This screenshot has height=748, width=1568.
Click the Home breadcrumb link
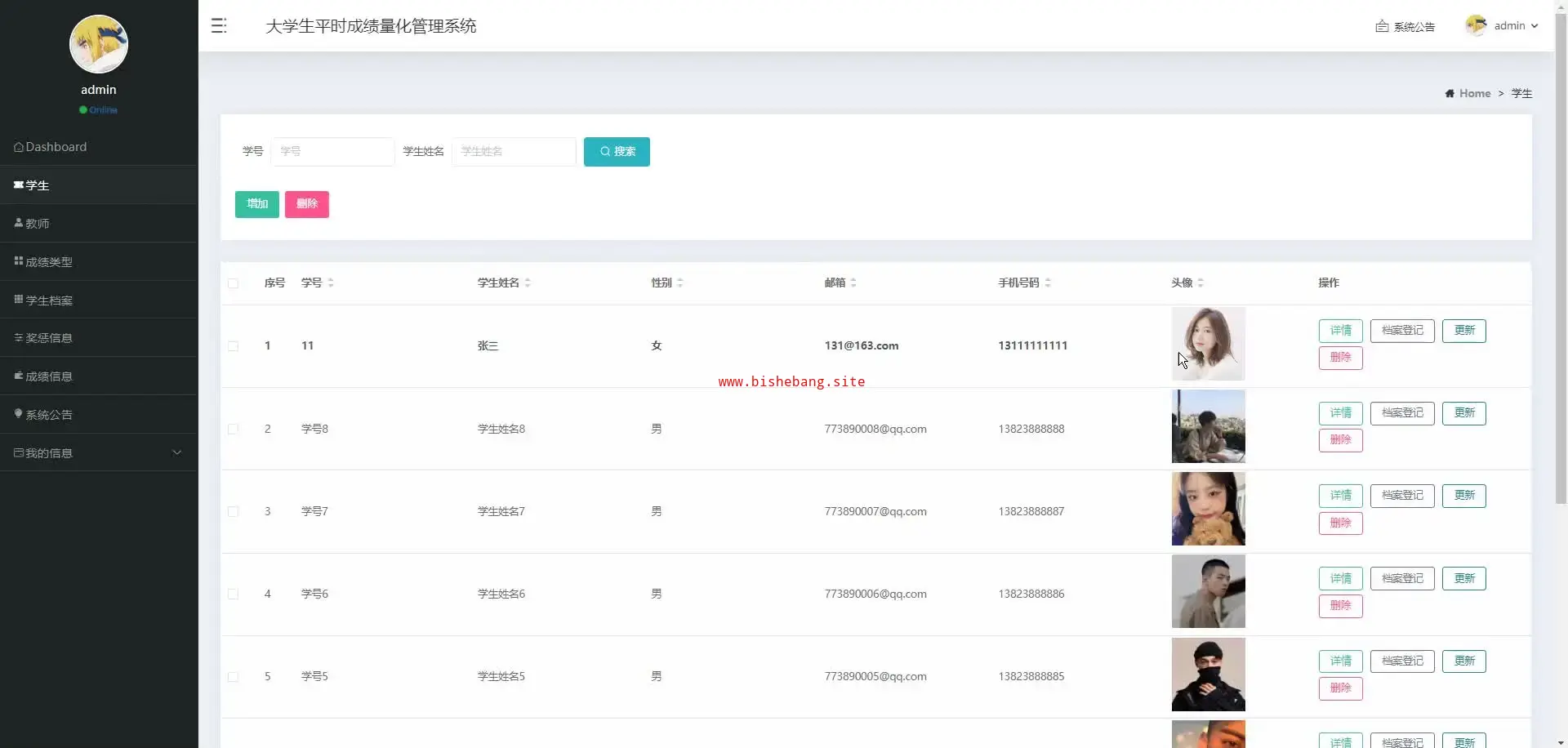(x=1475, y=93)
